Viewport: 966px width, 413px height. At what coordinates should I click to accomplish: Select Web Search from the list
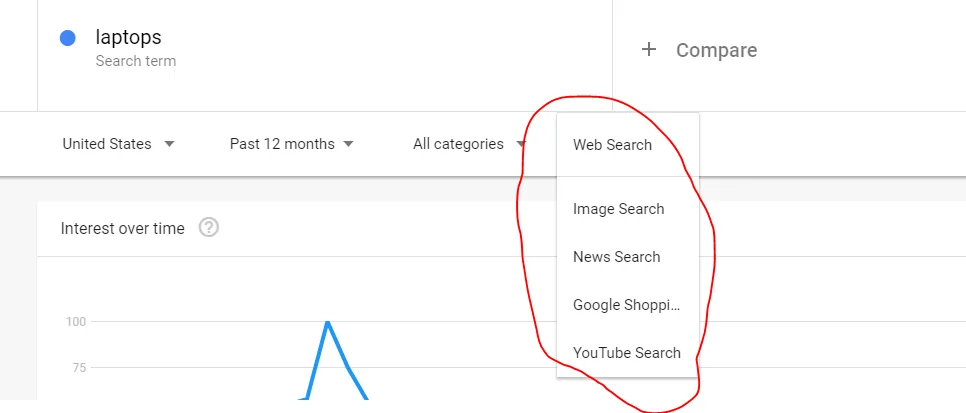coord(612,145)
